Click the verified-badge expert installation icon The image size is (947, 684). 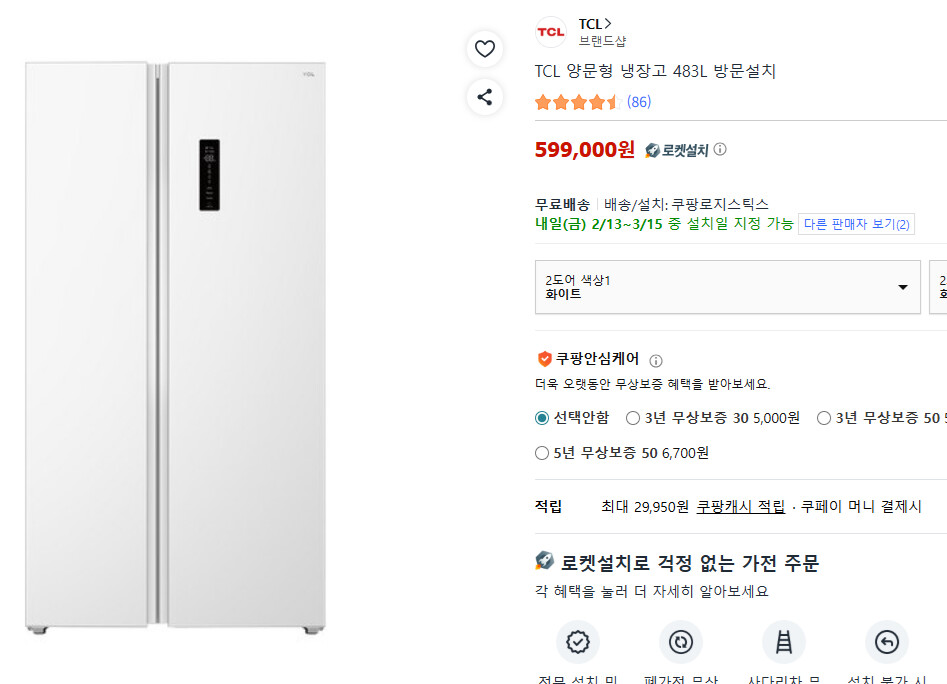point(578,642)
